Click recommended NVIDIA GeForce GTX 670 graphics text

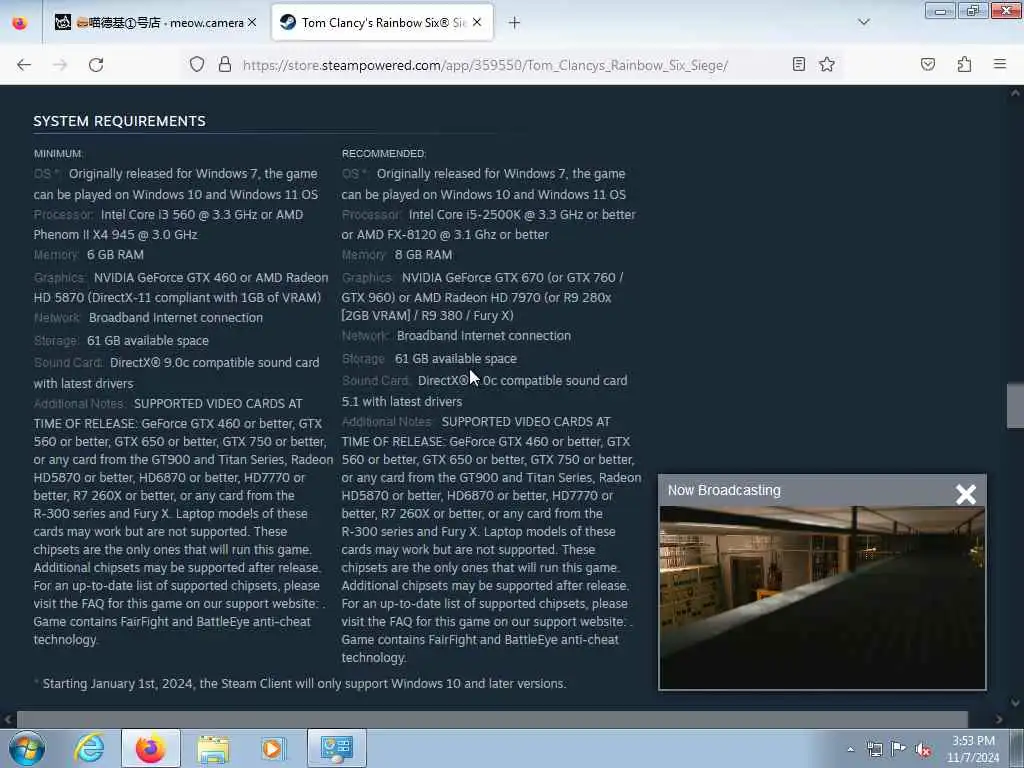(x=483, y=296)
